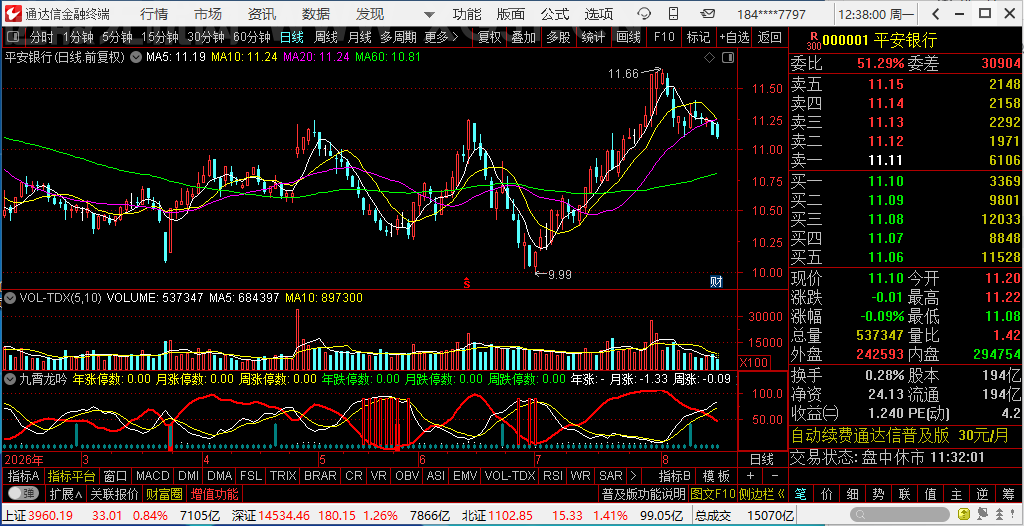This screenshot has width=1024, height=526.
Task: Open 九霄龙吟 pane dropdown arrow
Action: 10,378
